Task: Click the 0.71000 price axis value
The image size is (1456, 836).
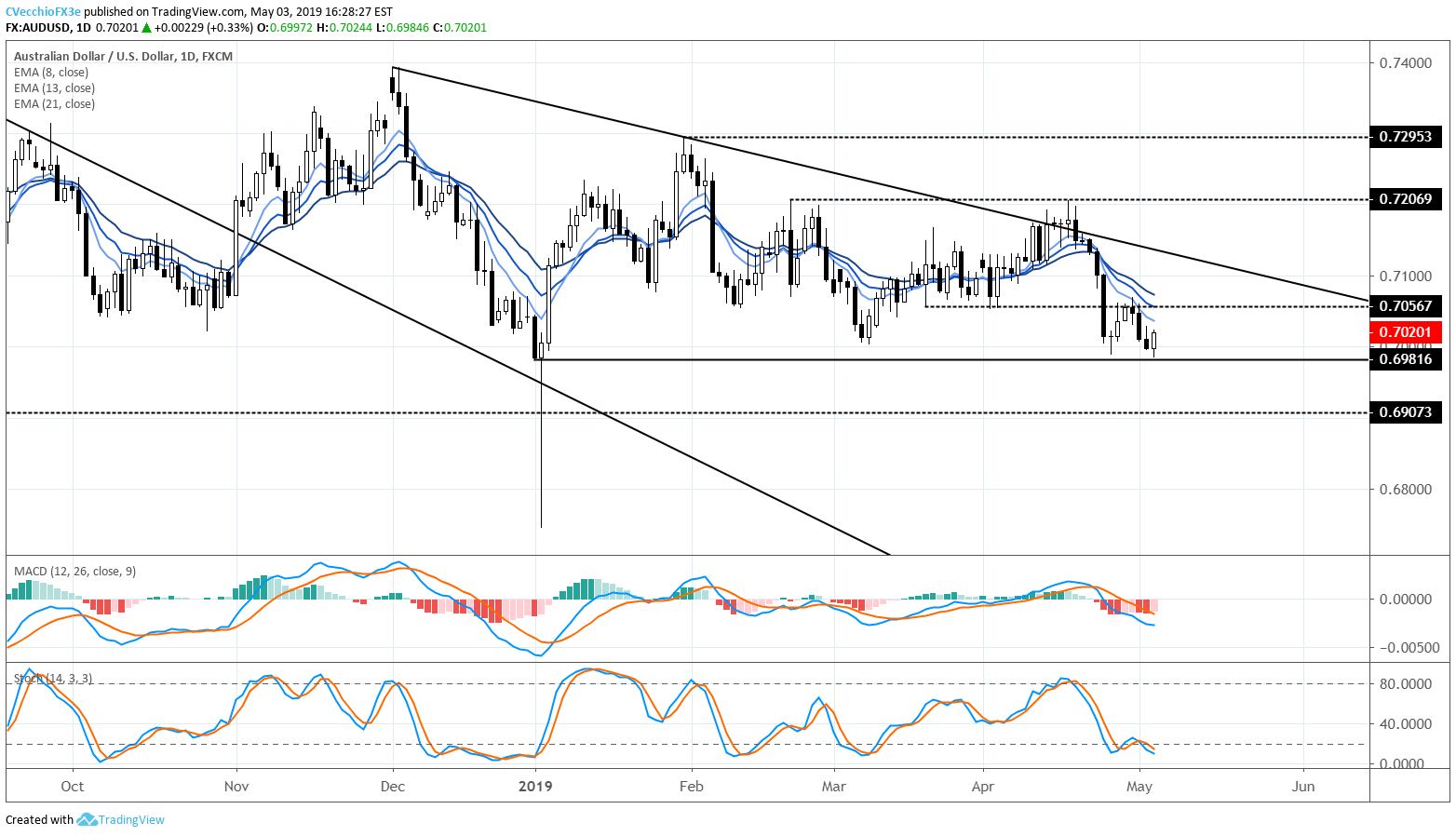Action: [1405, 276]
